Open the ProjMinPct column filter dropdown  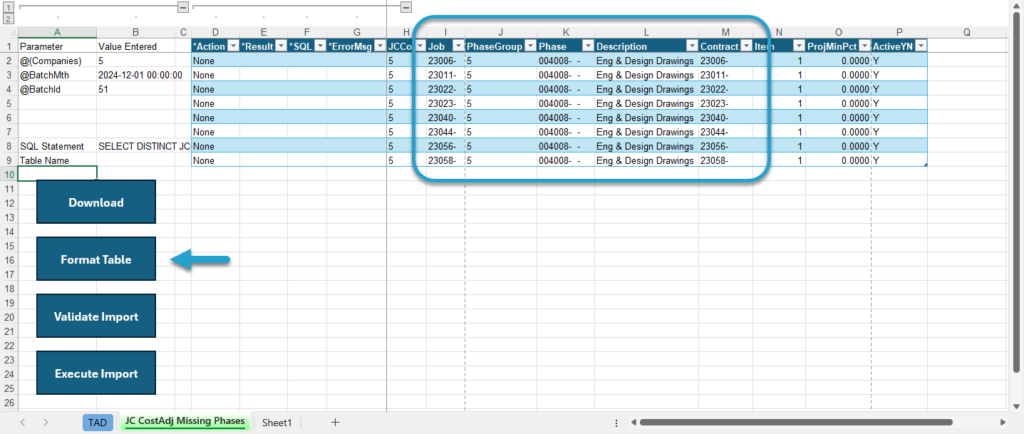tap(865, 46)
